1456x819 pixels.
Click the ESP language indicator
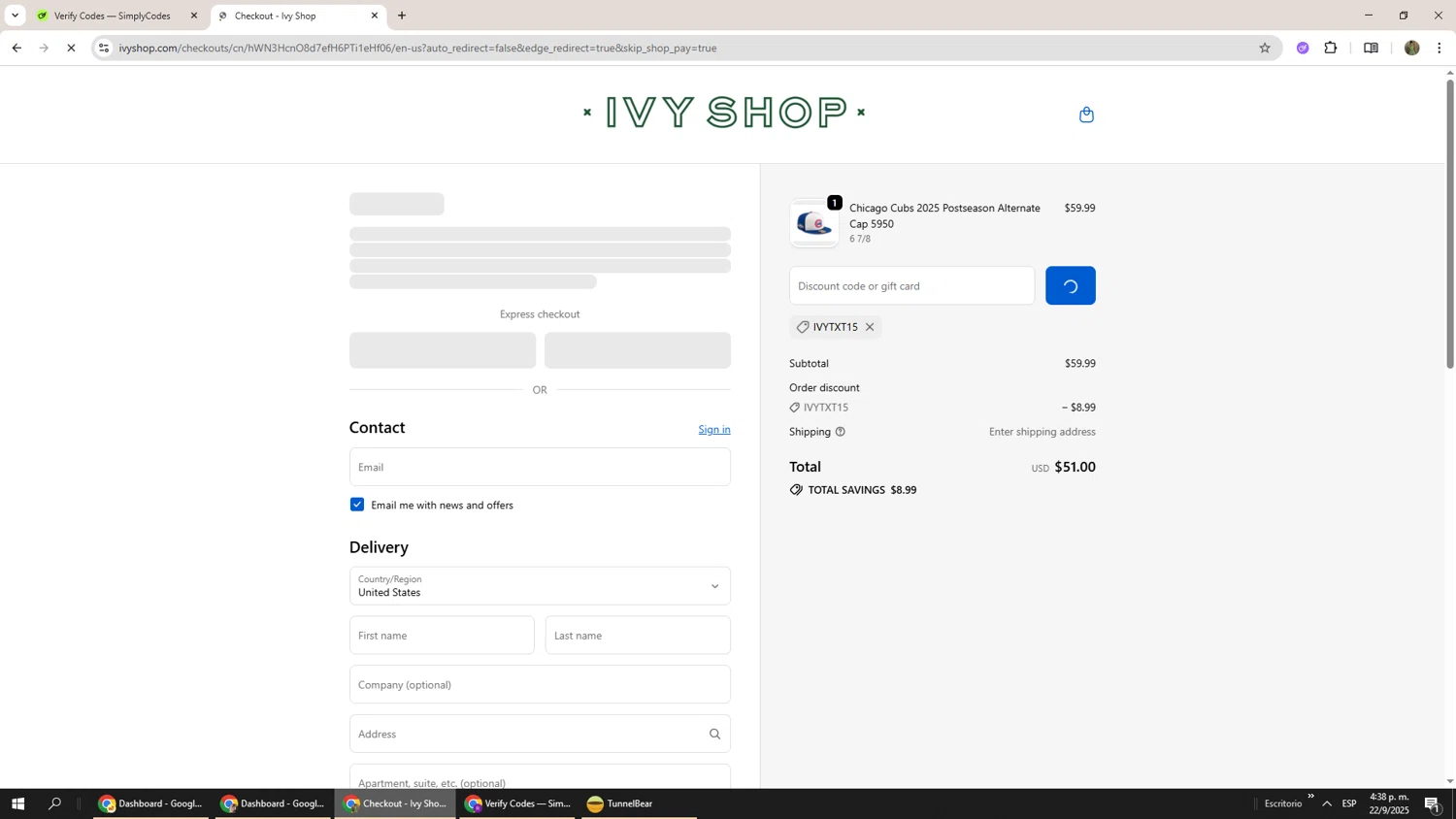tap(1349, 803)
